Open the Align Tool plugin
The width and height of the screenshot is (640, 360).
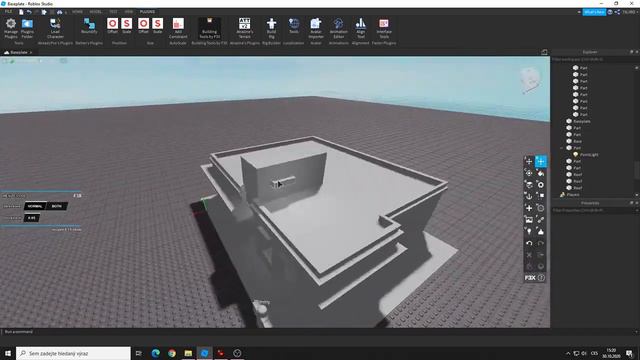360,28
